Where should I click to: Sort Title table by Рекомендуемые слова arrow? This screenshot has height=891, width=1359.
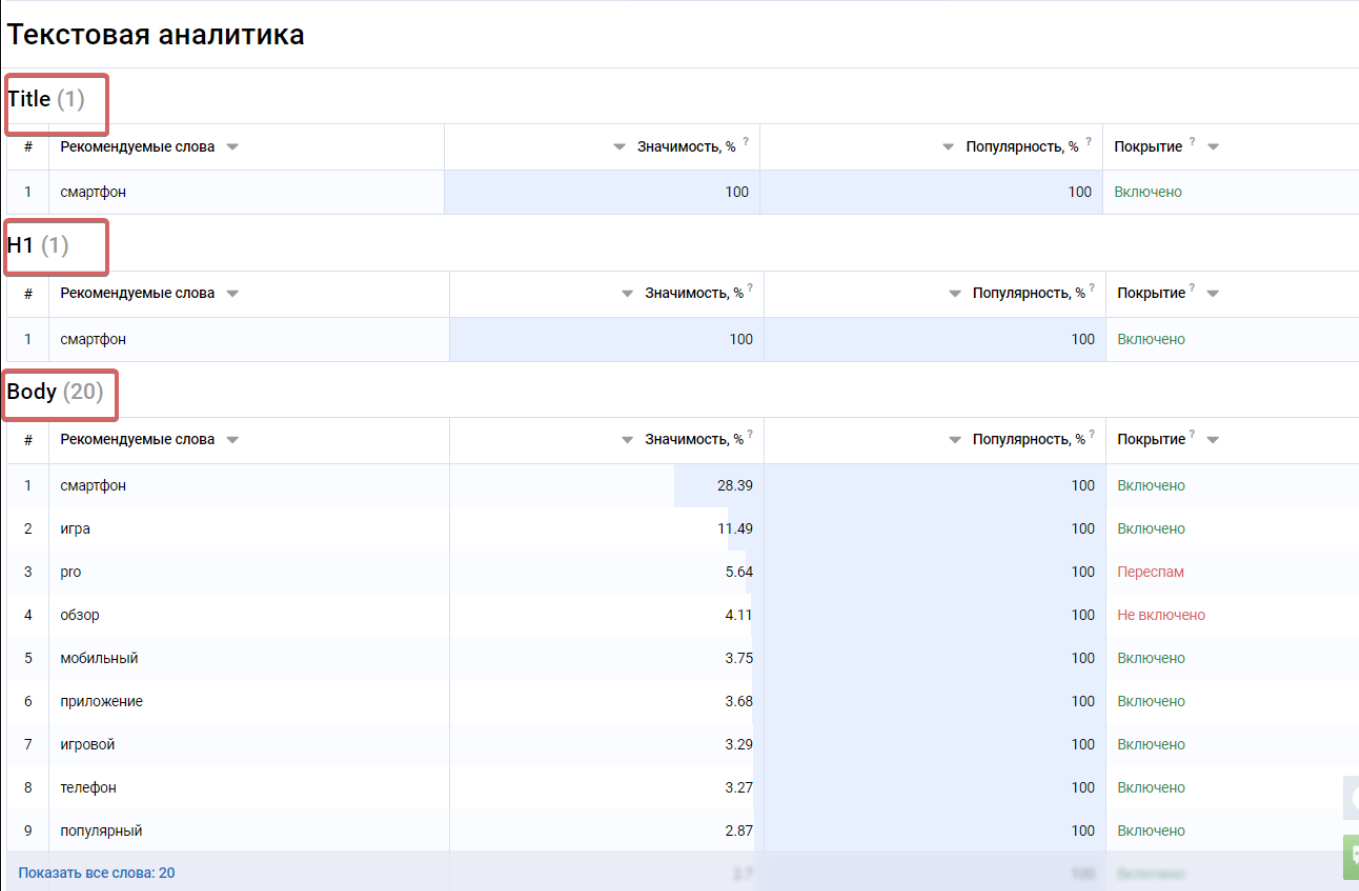click(233, 147)
